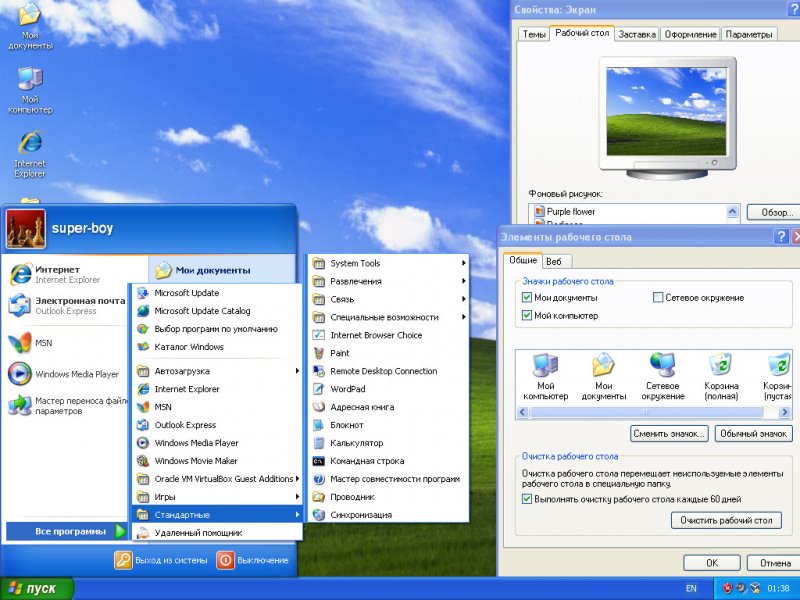Image resolution: width=800 pixels, height=600 pixels.
Task: Open Калькулятор
Action: click(388, 443)
